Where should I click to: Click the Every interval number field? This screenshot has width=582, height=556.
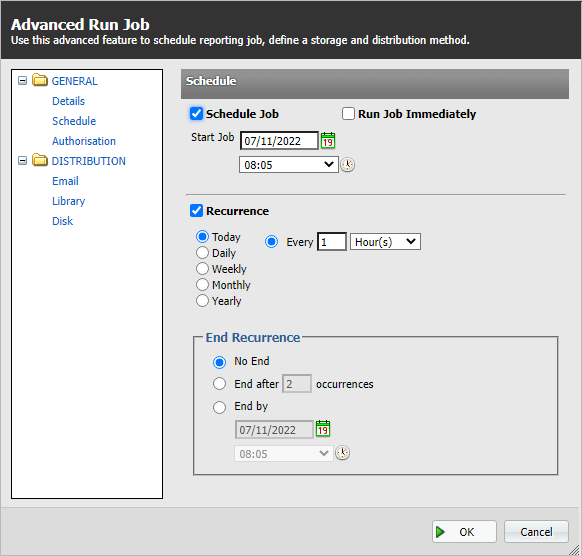pyautogui.click(x=332, y=242)
